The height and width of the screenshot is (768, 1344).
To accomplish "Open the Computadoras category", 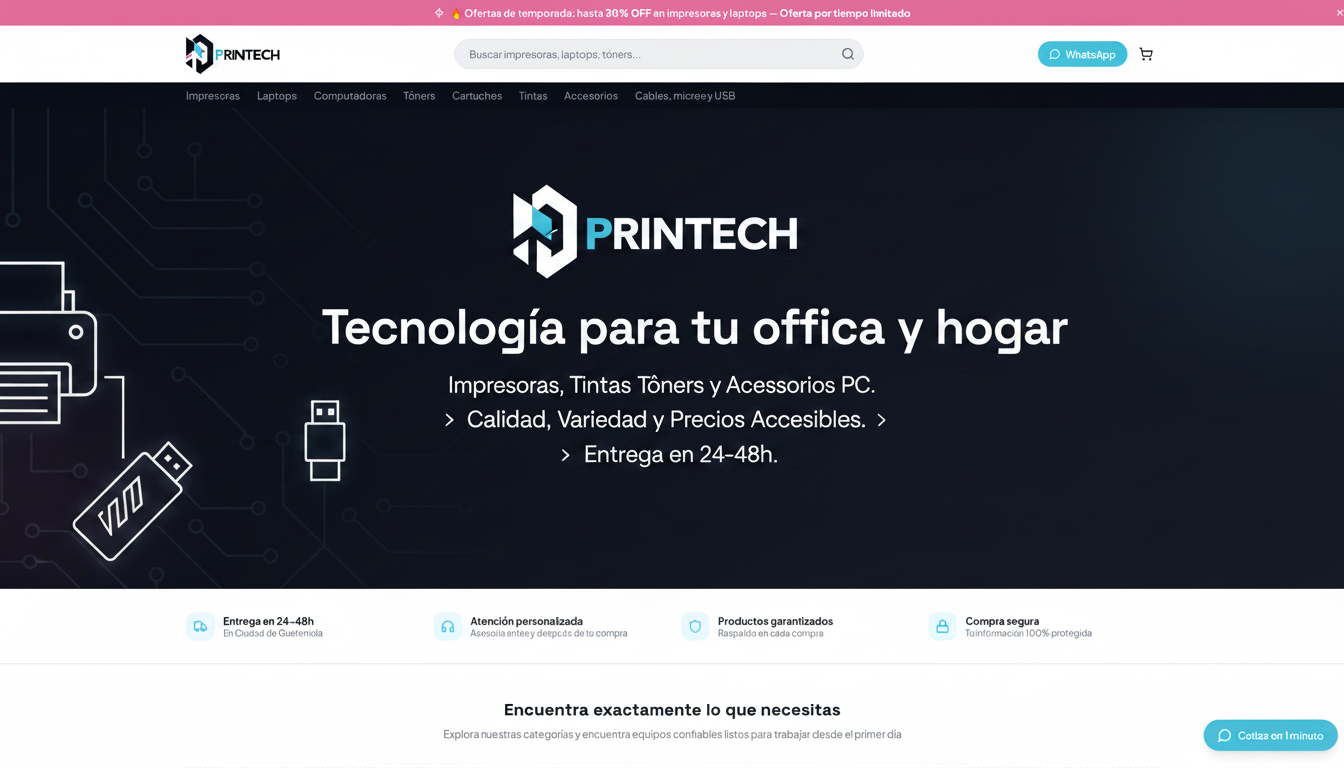I will pyautogui.click(x=350, y=96).
